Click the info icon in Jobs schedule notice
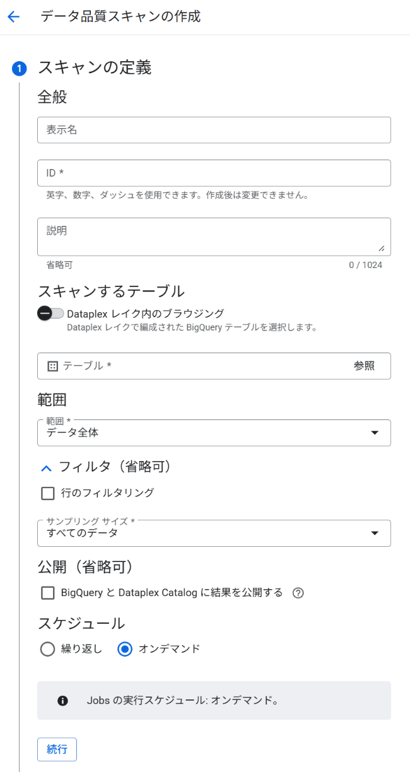Viewport: 410px width, 772px height. [x=63, y=701]
